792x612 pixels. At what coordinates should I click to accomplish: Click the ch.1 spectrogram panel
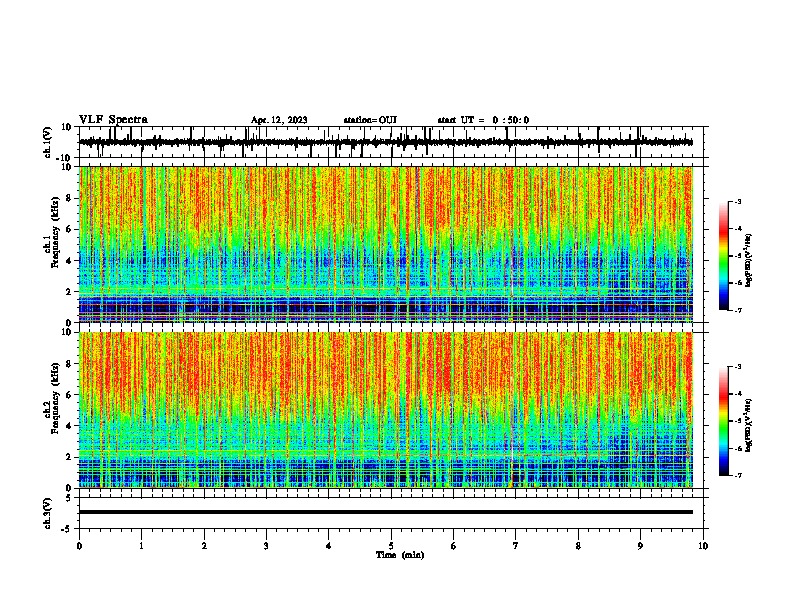[385, 244]
